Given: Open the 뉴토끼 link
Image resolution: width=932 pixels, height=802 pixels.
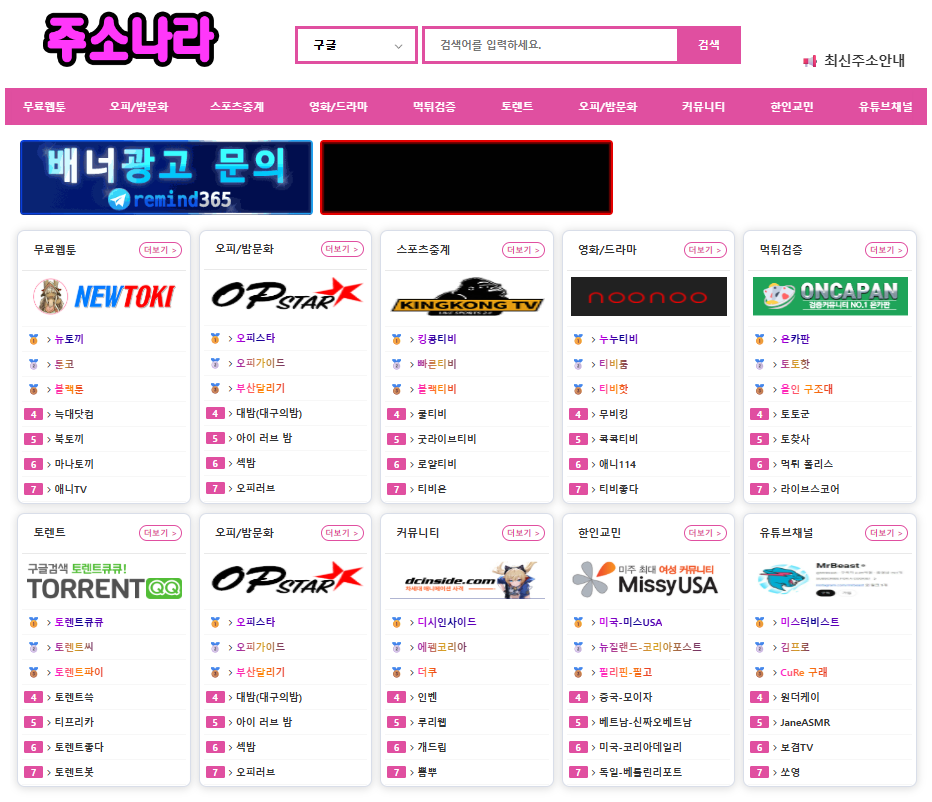Looking at the screenshot, I should coord(69,339).
